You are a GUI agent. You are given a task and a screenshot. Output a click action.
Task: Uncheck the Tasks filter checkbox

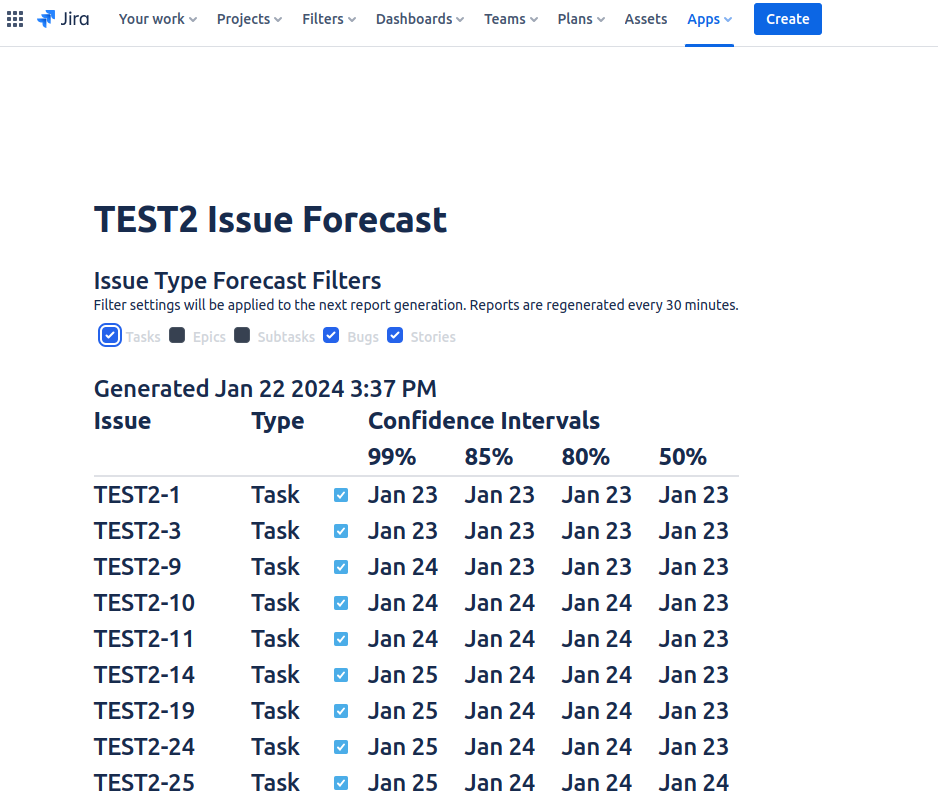click(110, 335)
